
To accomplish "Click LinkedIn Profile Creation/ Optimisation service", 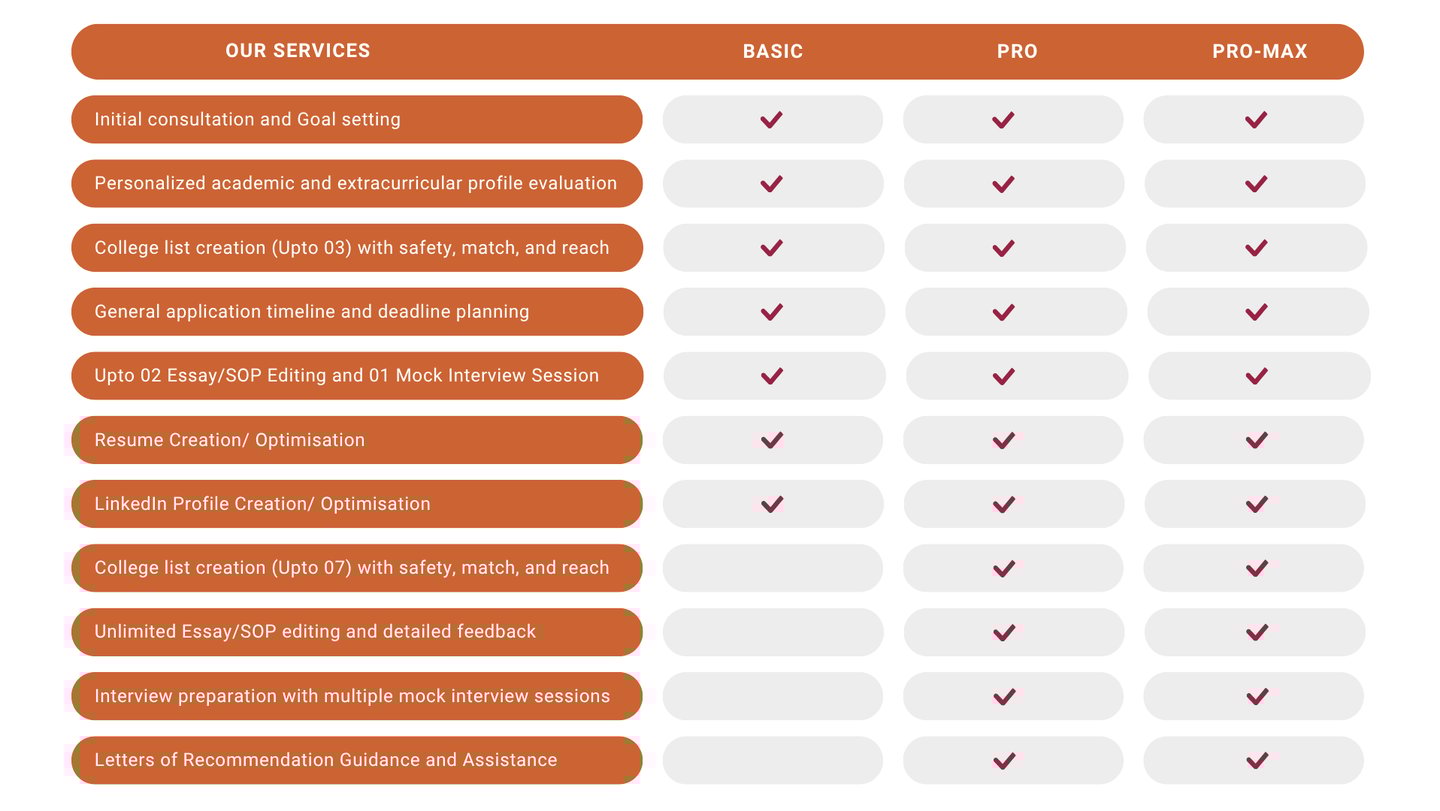I will point(262,504).
